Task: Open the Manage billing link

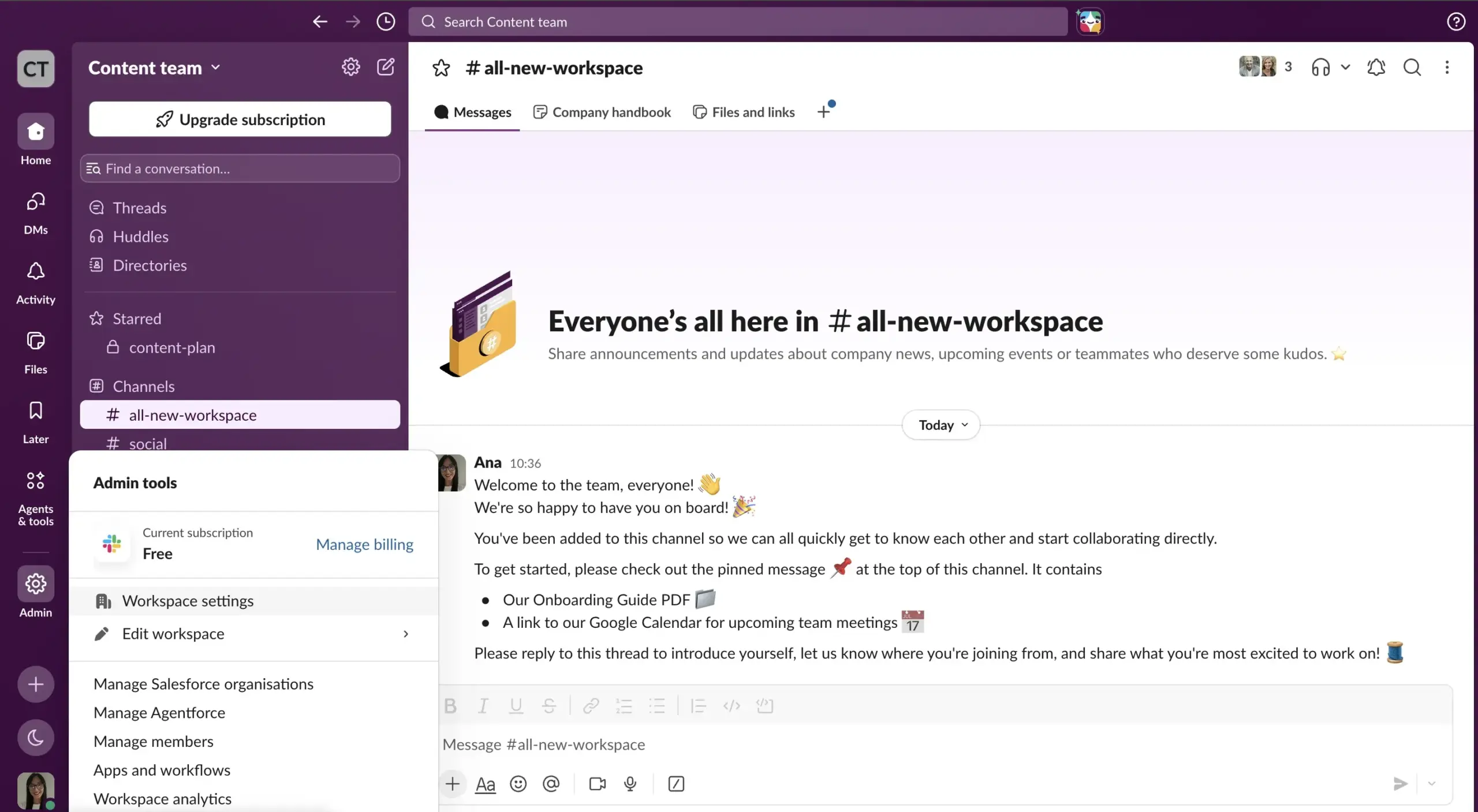Action: [x=365, y=544]
